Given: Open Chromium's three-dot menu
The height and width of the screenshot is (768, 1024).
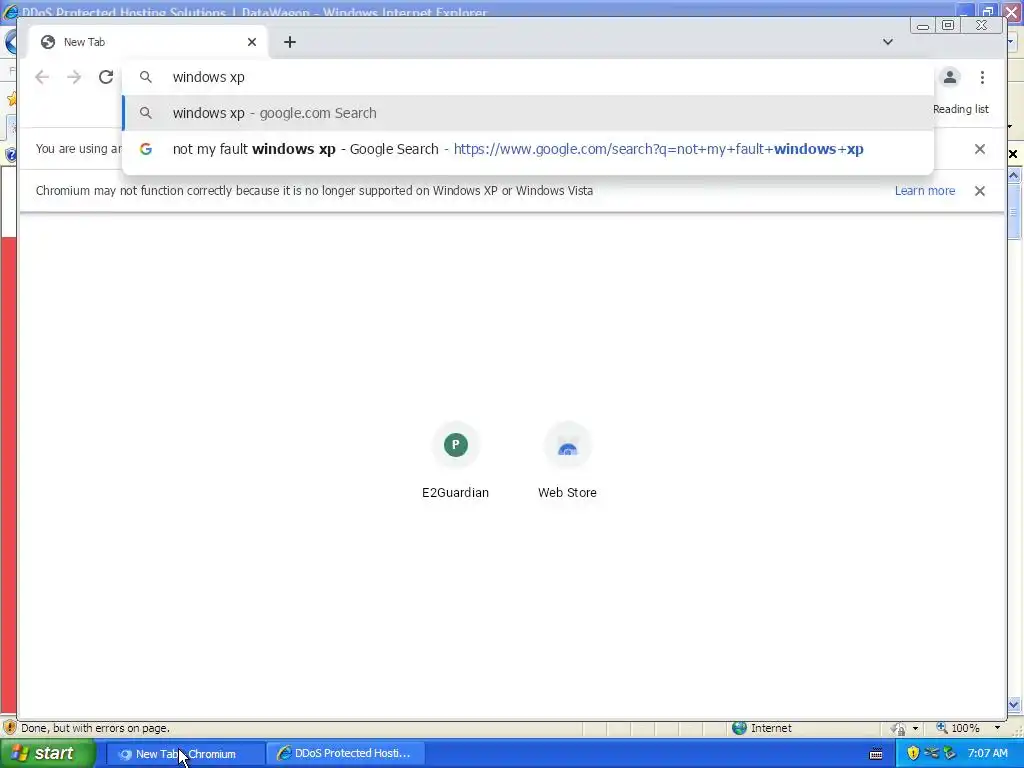Looking at the screenshot, I should click(x=982, y=77).
